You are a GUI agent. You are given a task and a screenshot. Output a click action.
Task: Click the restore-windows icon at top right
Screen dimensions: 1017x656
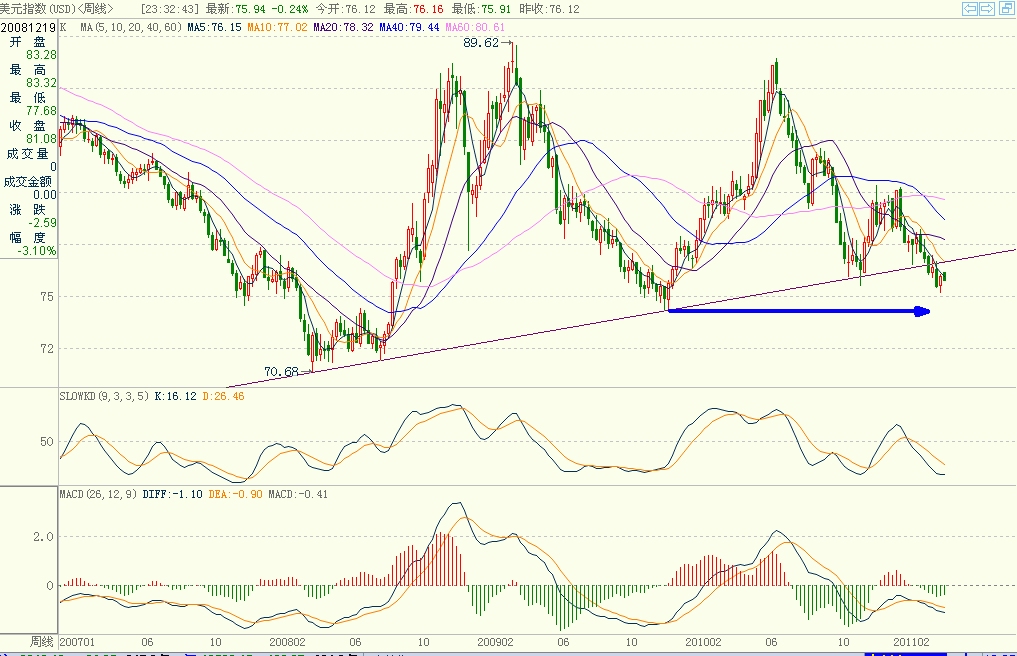point(1006,8)
